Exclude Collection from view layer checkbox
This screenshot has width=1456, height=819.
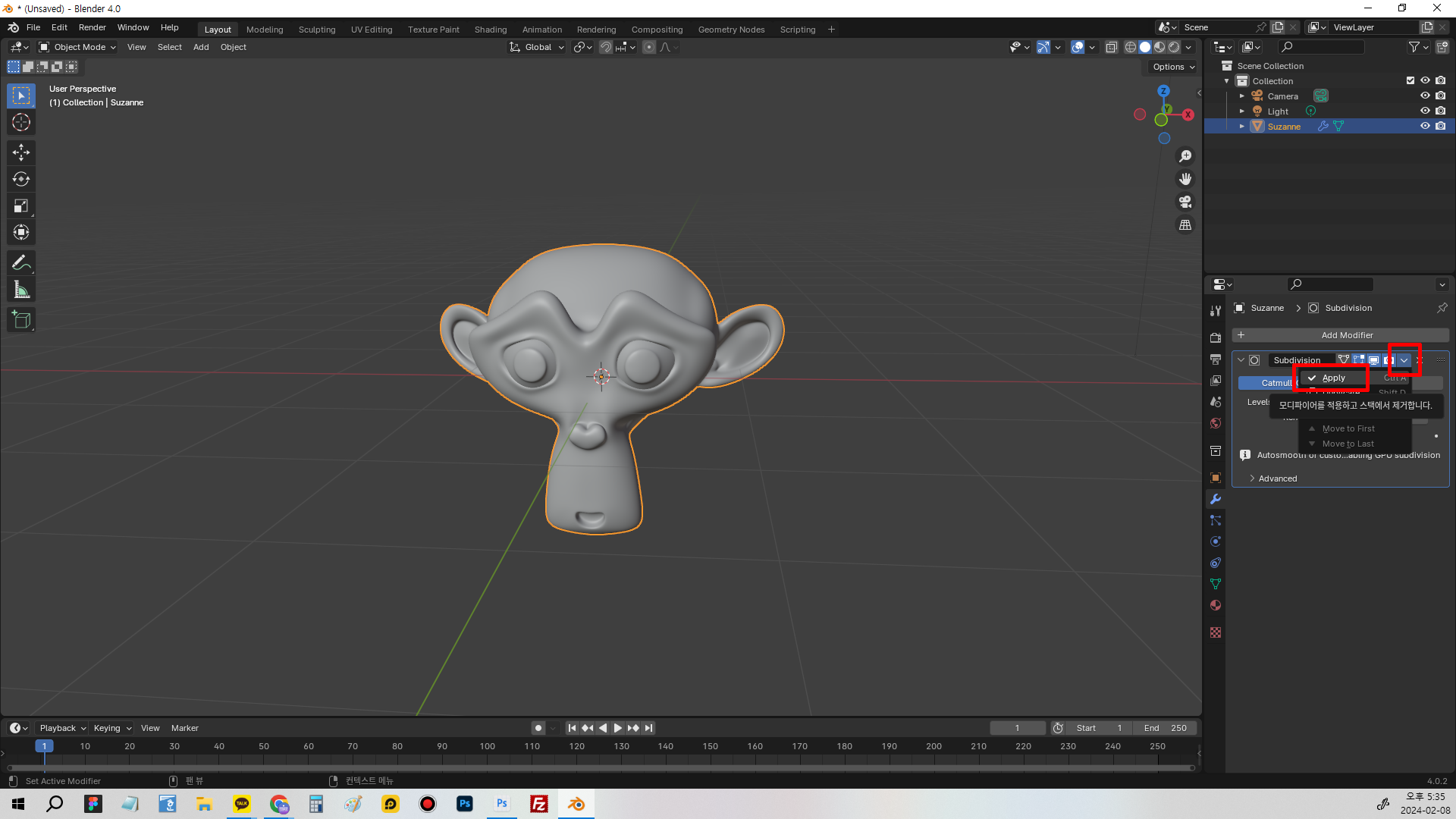click(1410, 80)
